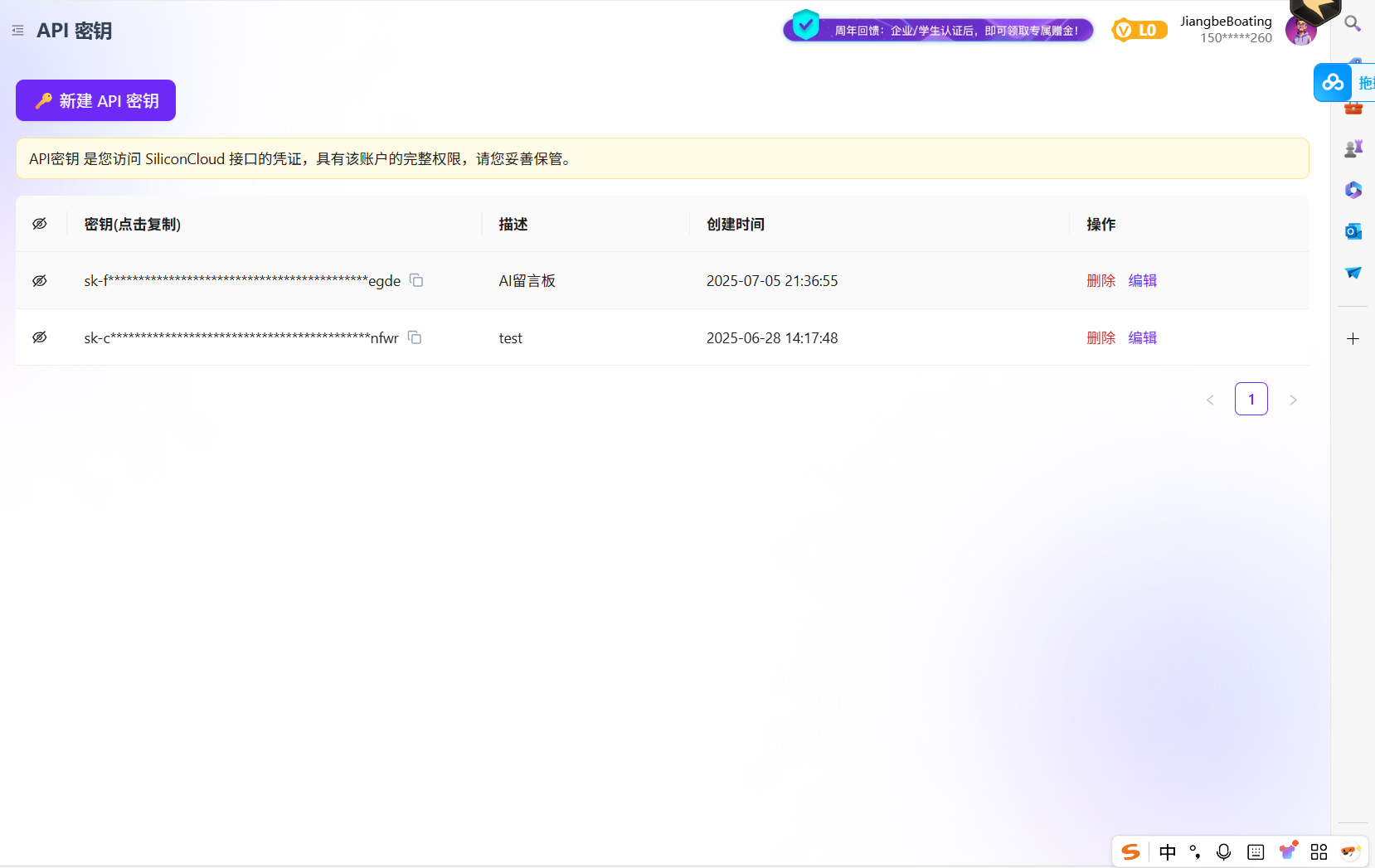Open Outlook from the right sidebar

[x=1353, y=231]
